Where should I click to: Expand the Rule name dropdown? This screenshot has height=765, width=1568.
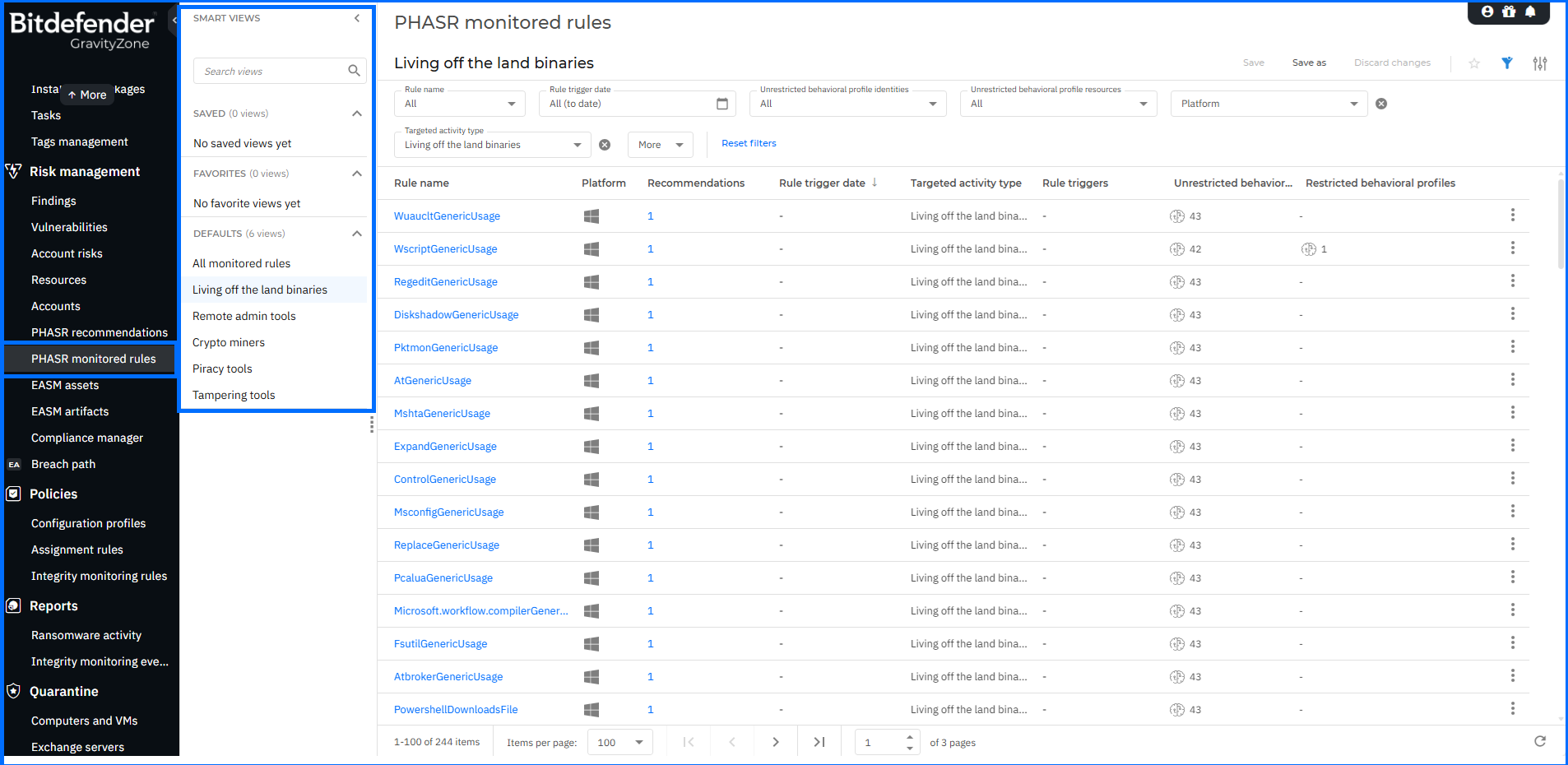pyautogui.click(x=511, y=104)
